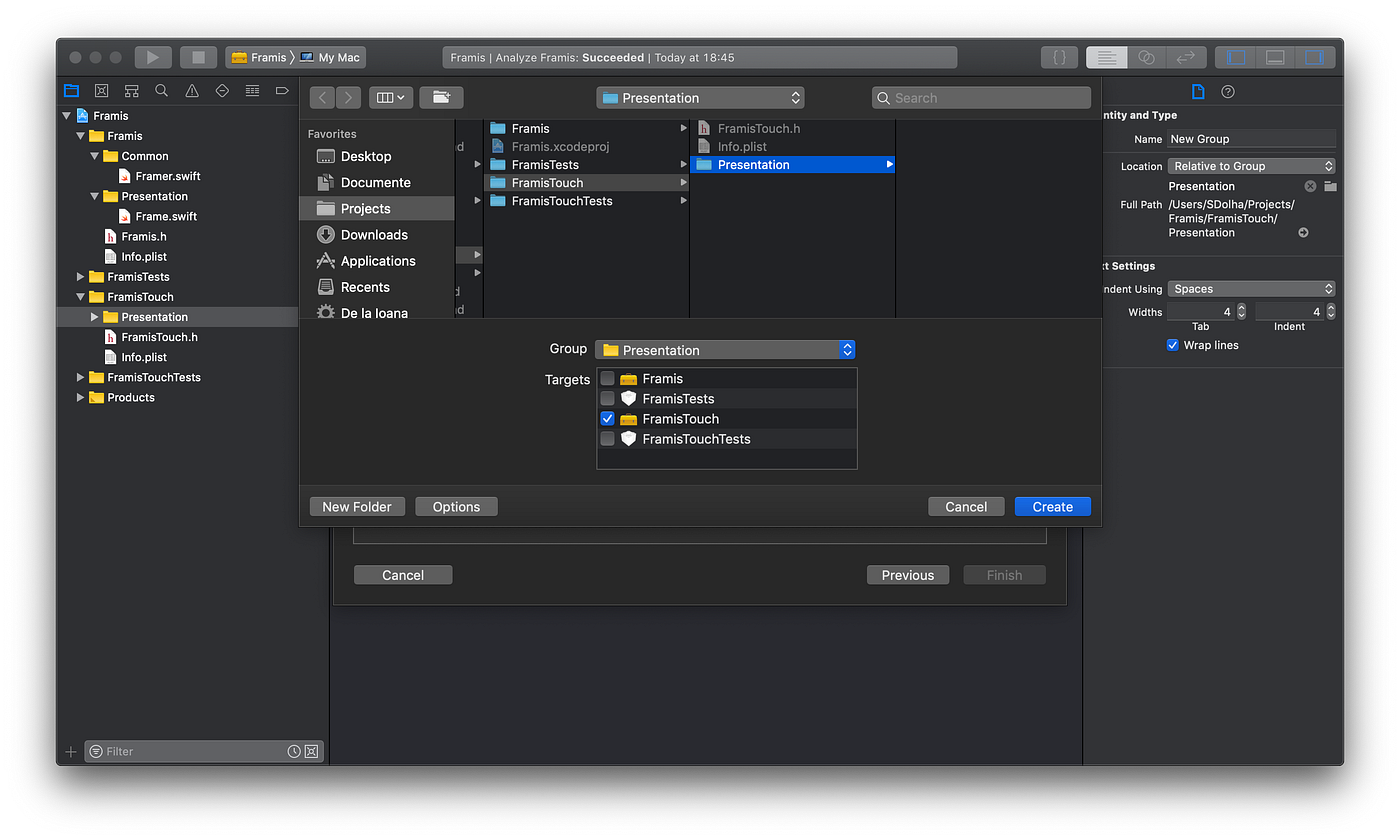Uncheck the FramisTouch target checkbox

[x=607, y=418]
